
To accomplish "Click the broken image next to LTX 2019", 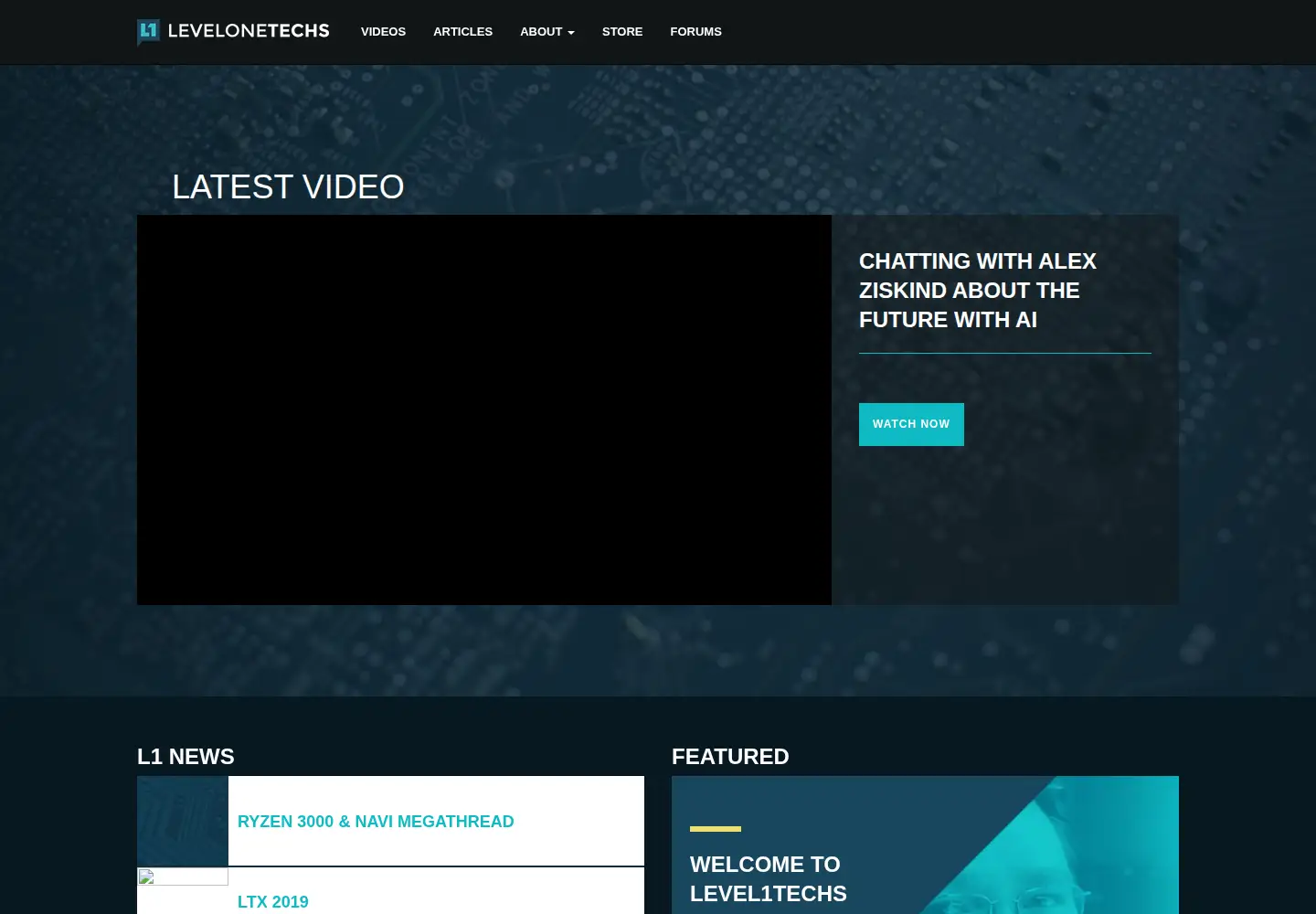I will click(x=183, y=877).
